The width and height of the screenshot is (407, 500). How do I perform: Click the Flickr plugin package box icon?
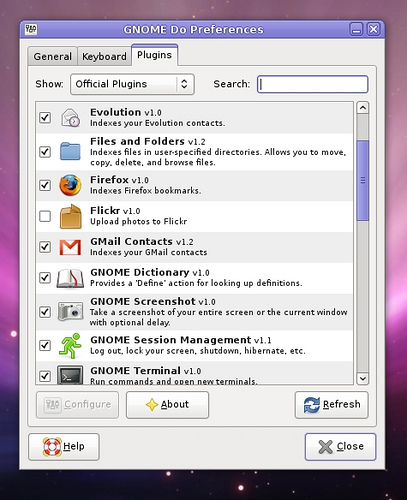click(x=70, y=217)
